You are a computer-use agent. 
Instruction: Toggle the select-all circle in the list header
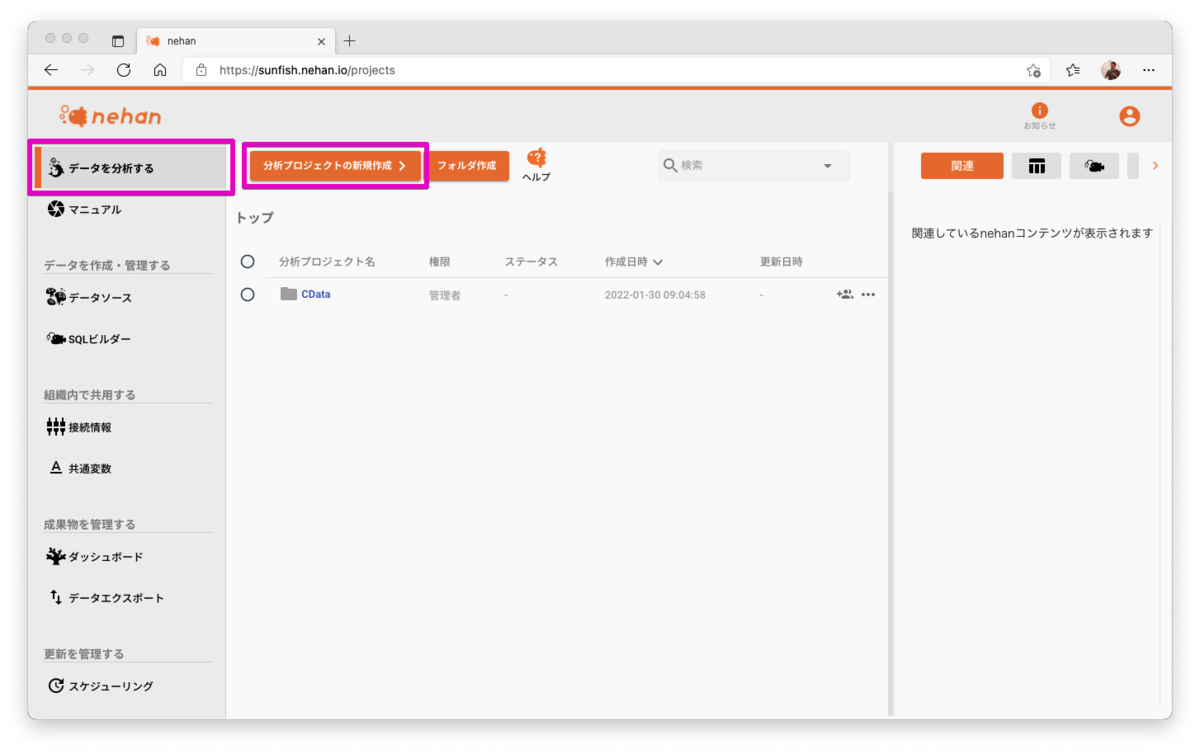pos(248,261)
